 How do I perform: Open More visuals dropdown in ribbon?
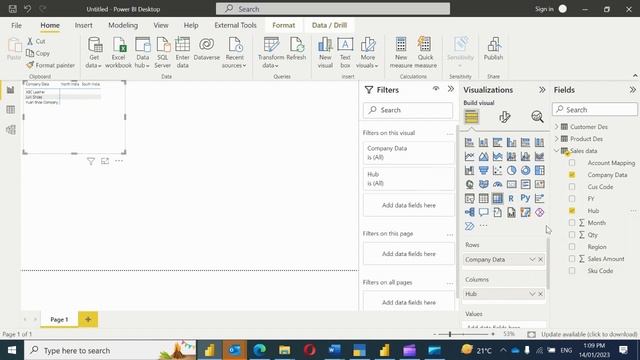367,53
